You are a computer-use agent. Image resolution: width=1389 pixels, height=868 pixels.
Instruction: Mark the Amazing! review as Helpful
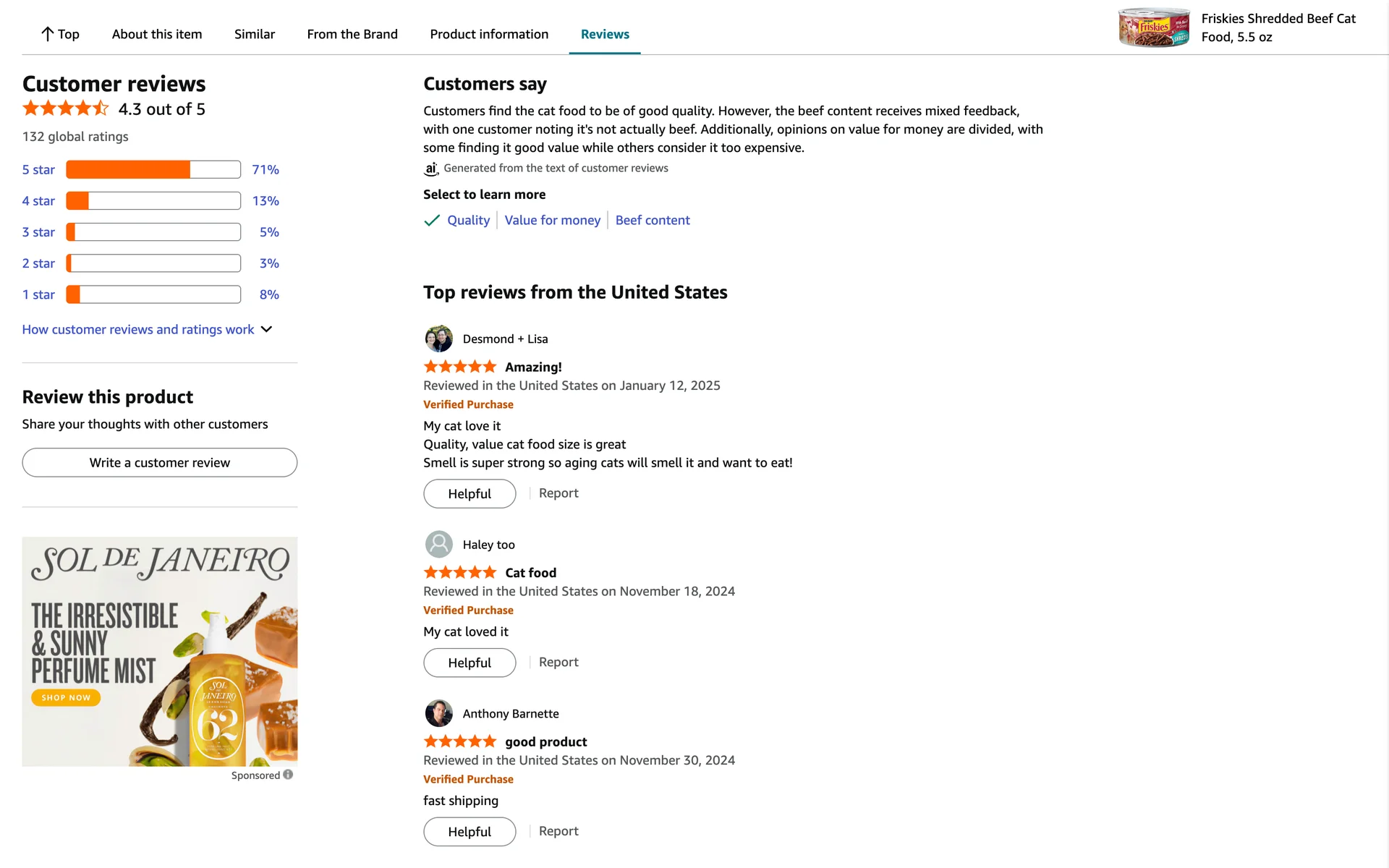pyautogui.click(x=469, y=494)
